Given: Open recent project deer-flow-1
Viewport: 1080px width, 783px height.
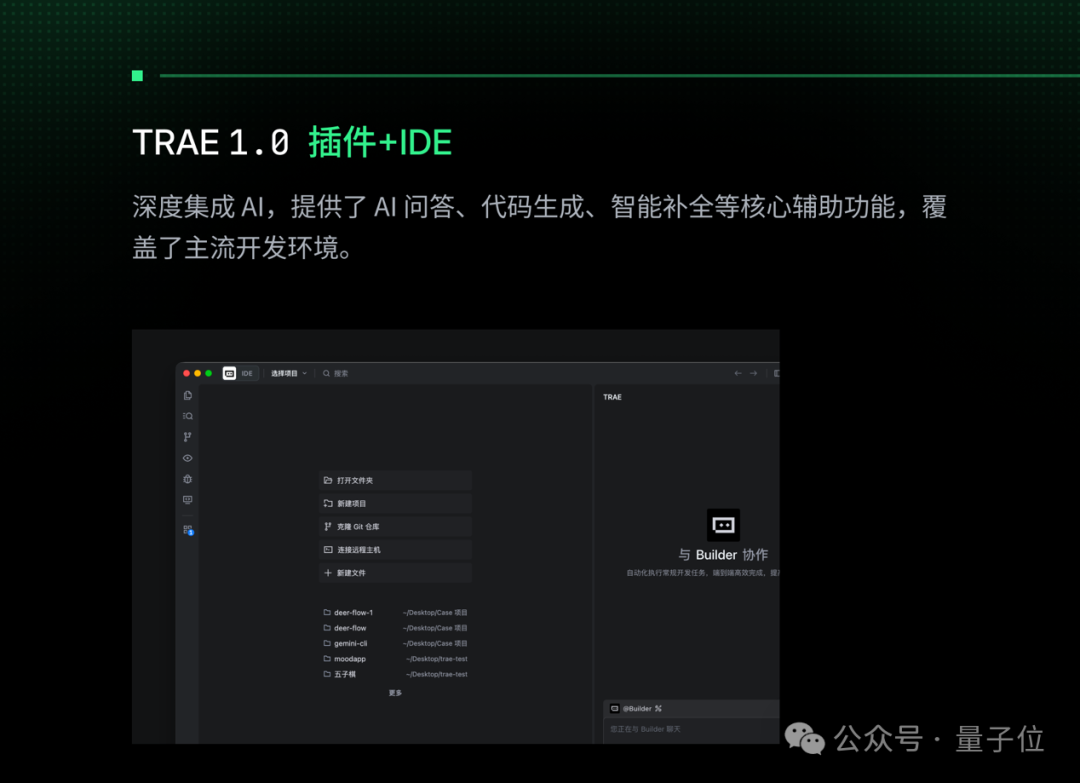Looking at the screenshot, I should (395, 612).
